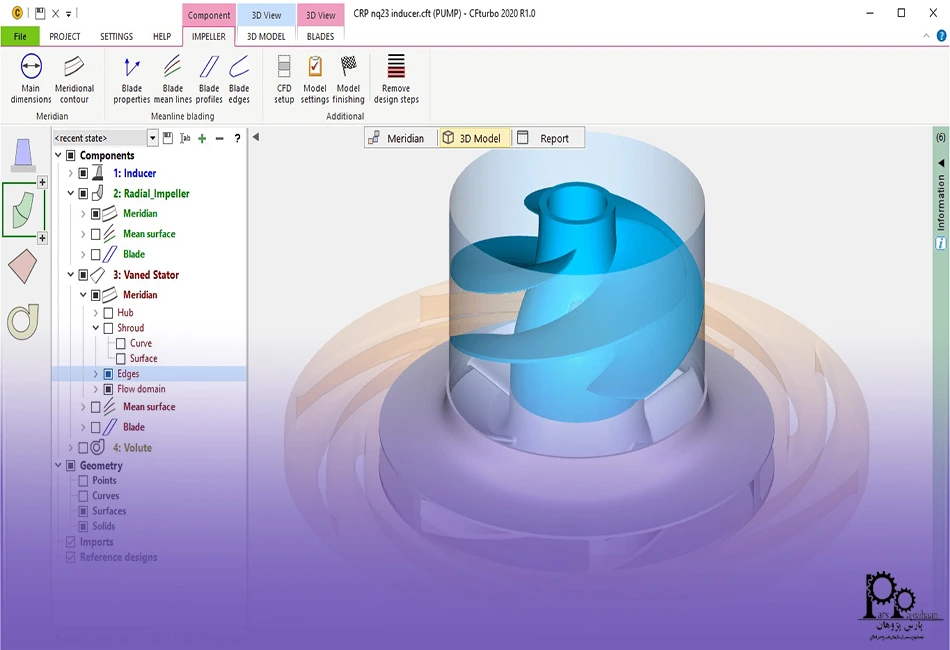Launch CFD setup
This screenshot has height=650, width=950.
pyautogui.click(x=284, y=80)
